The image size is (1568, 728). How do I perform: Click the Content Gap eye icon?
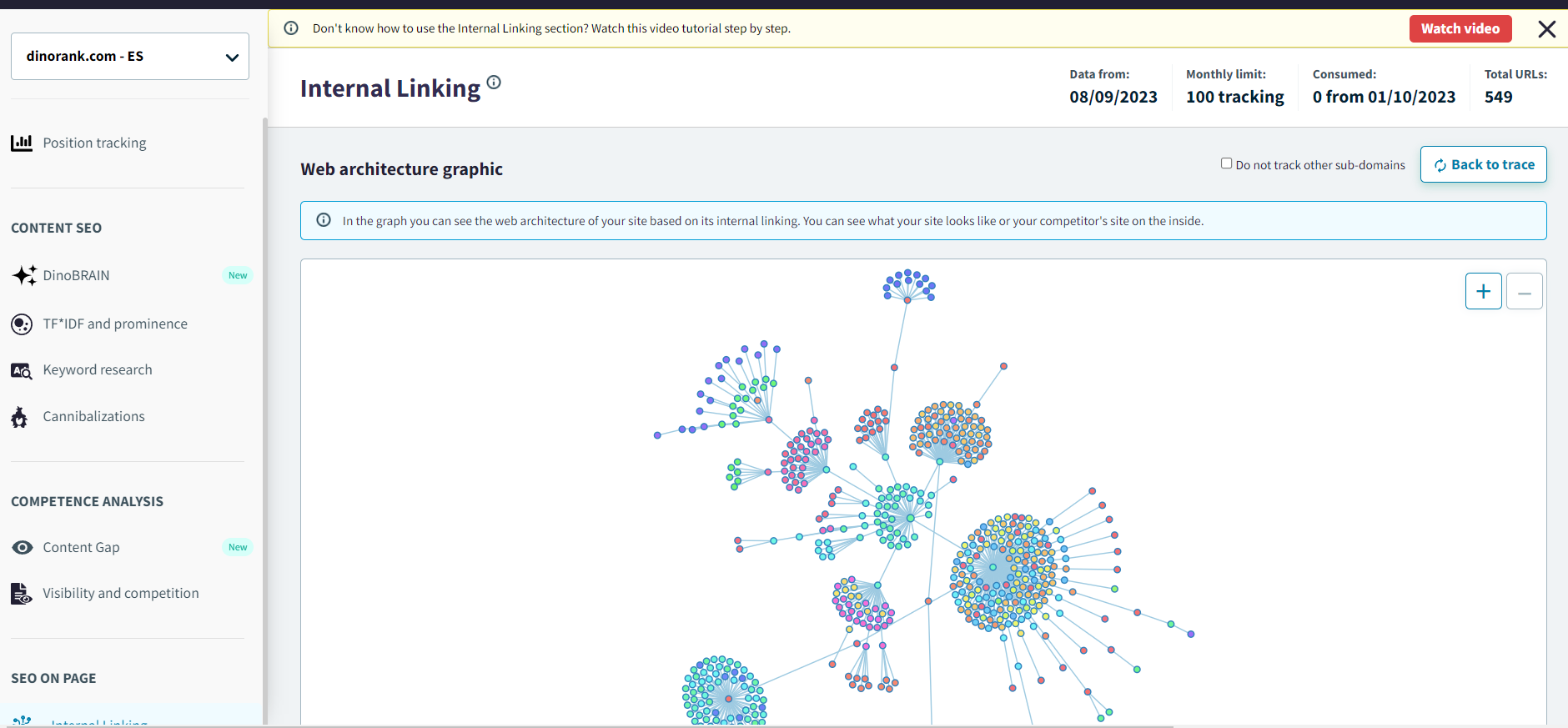23,548
